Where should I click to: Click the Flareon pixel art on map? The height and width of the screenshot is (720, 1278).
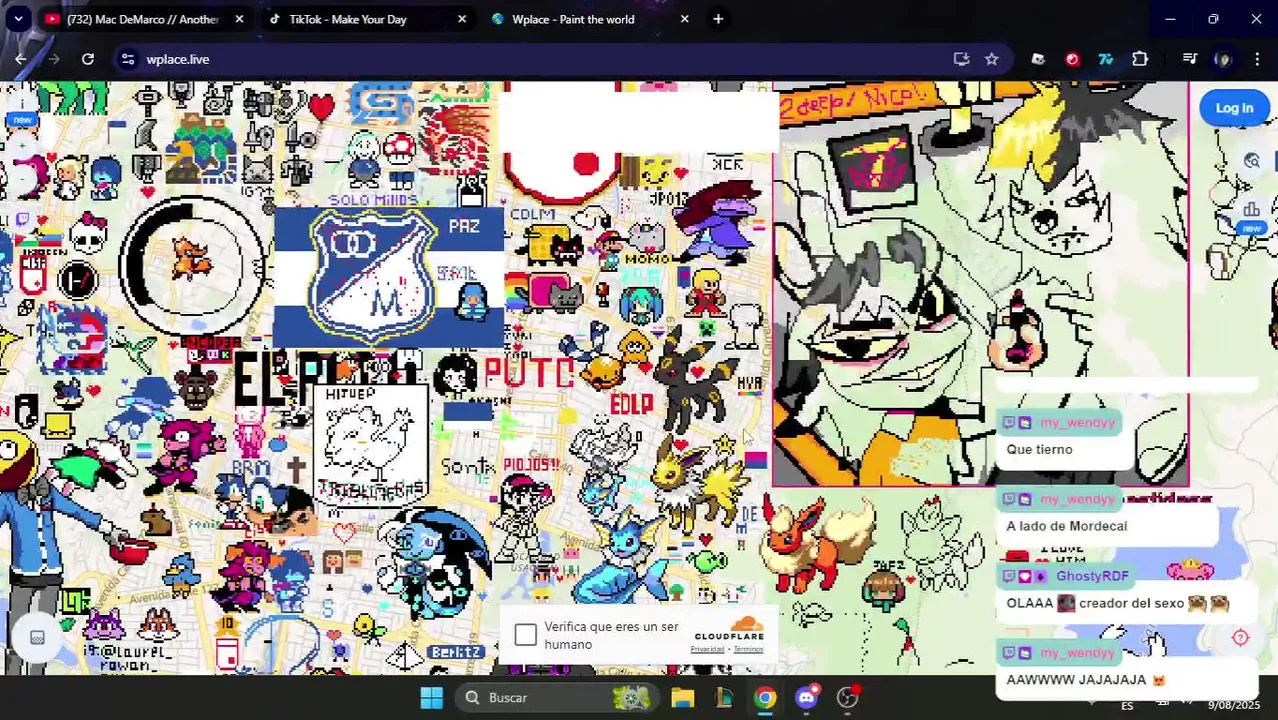[x=818, y=543]
